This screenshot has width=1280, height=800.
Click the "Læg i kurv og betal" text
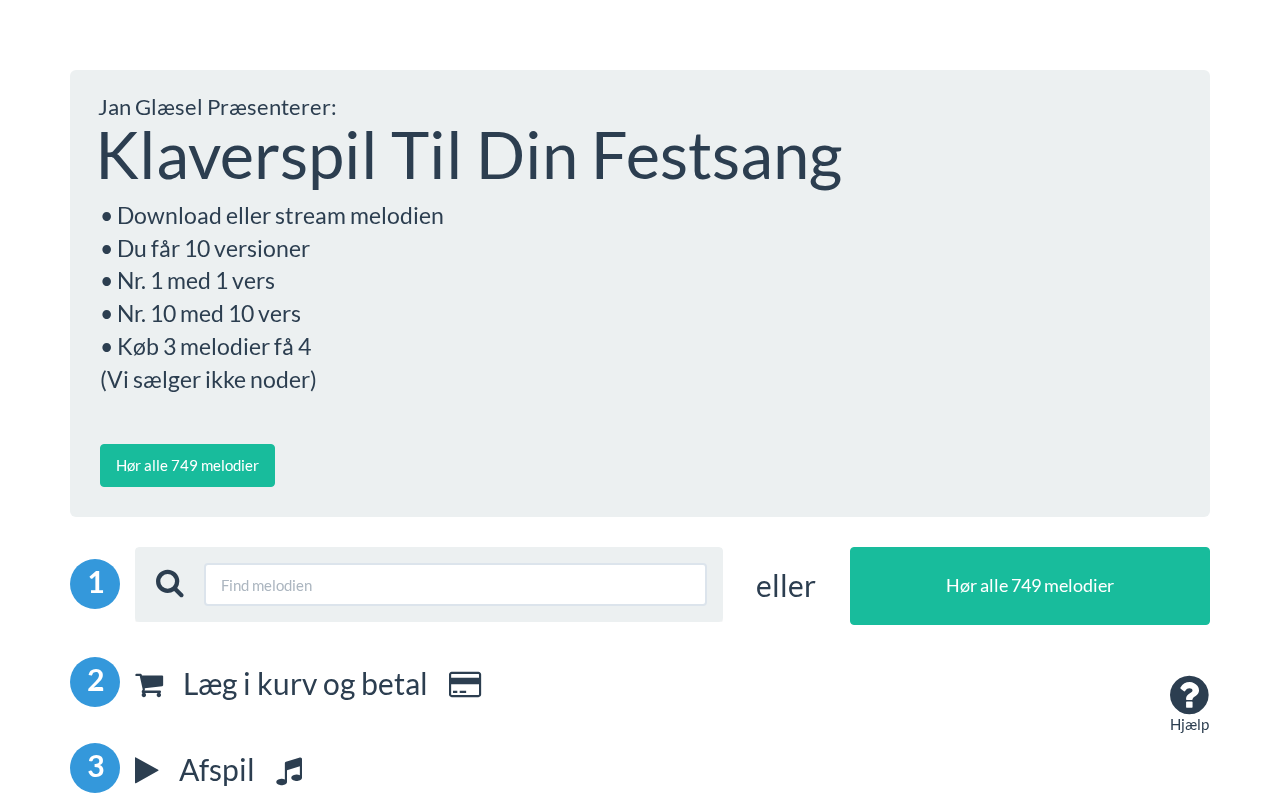pos(305,684)
